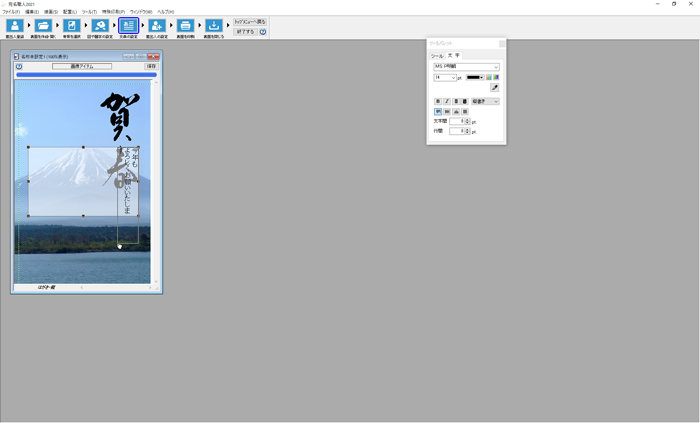Expand the font size 14 dropdown
700x423 pixels.
click(445, 77)
